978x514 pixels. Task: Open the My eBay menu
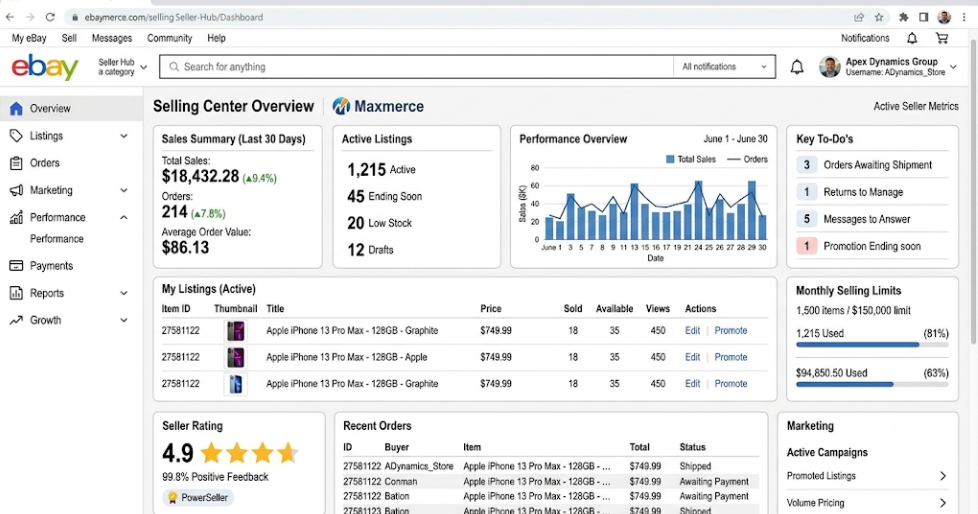[29, 38]
